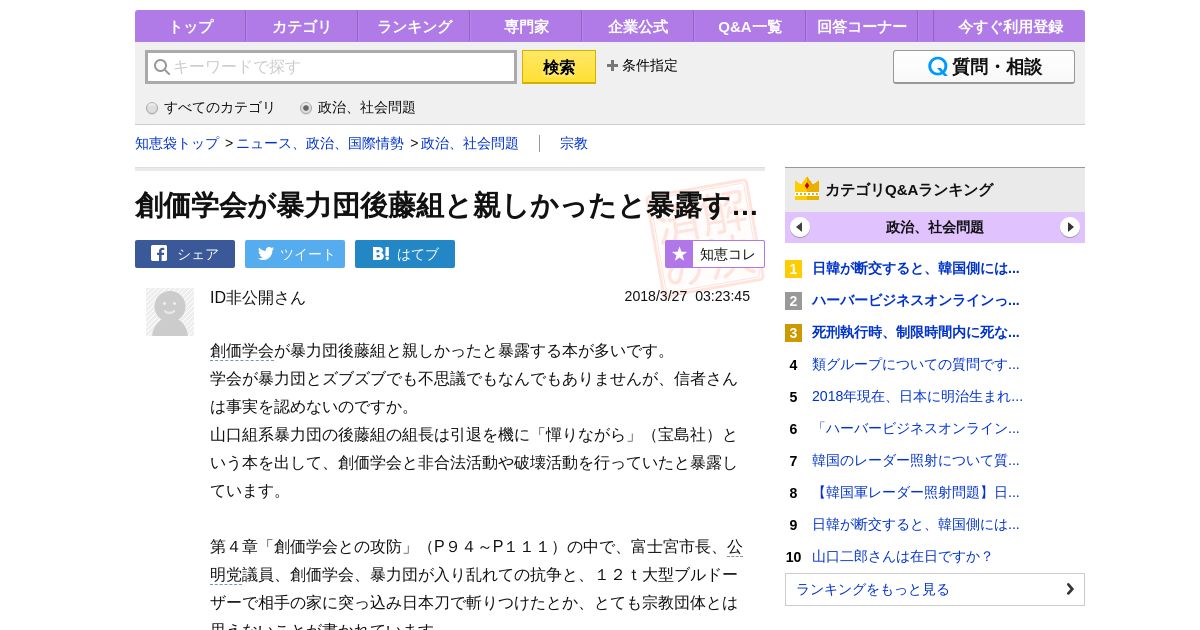The height and width of the screenshot is (630, 1200).
Task: Open the ランキング tab
Action: pos(414,26)
